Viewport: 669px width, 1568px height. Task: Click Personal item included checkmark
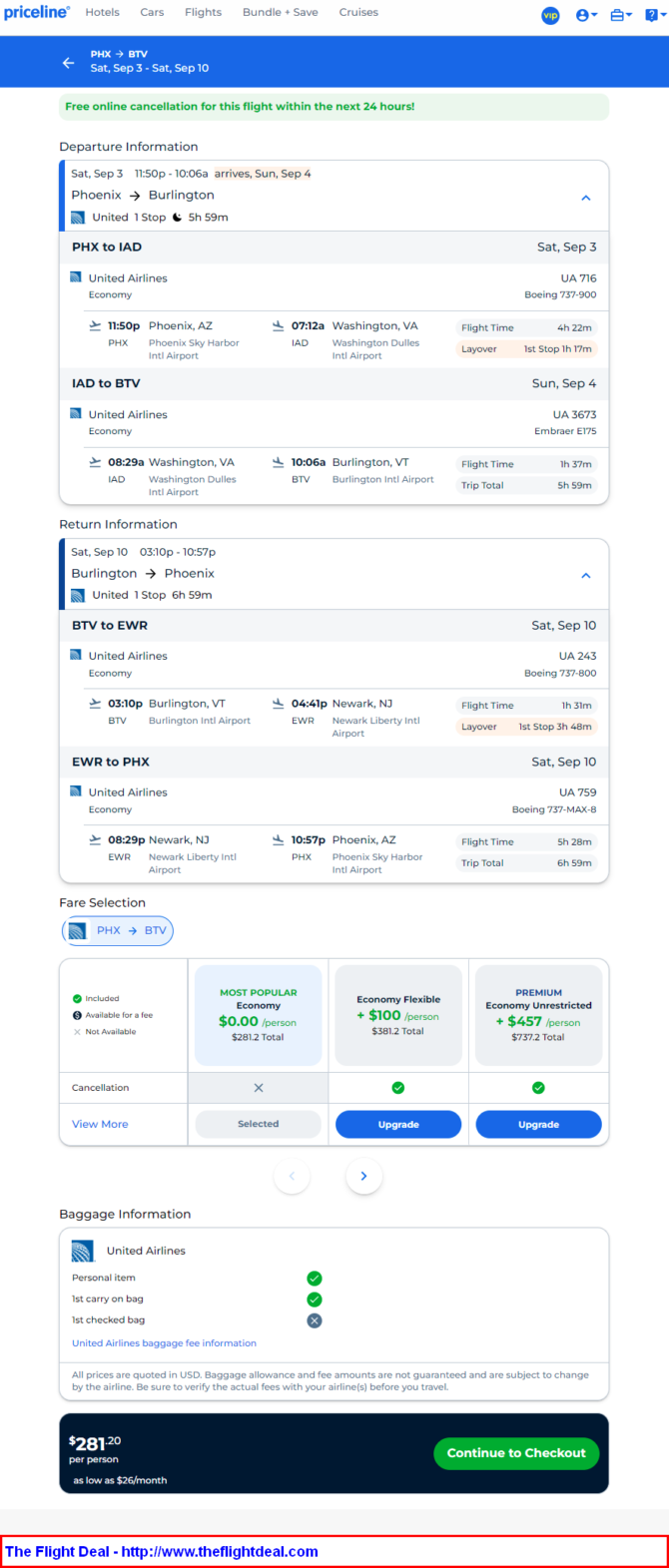pyautogui.click(x=315, y=1279)
